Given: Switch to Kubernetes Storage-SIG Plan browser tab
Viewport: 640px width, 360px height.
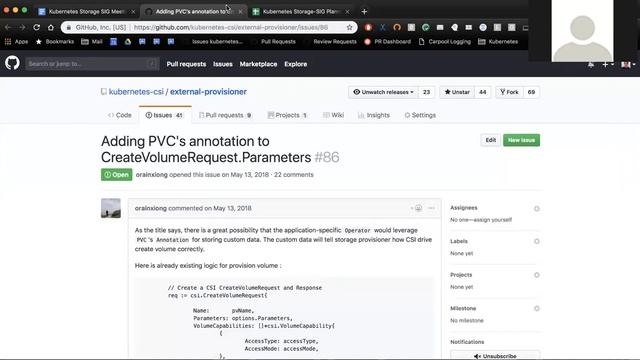Looking at the screenshot, I should point(301,11).
